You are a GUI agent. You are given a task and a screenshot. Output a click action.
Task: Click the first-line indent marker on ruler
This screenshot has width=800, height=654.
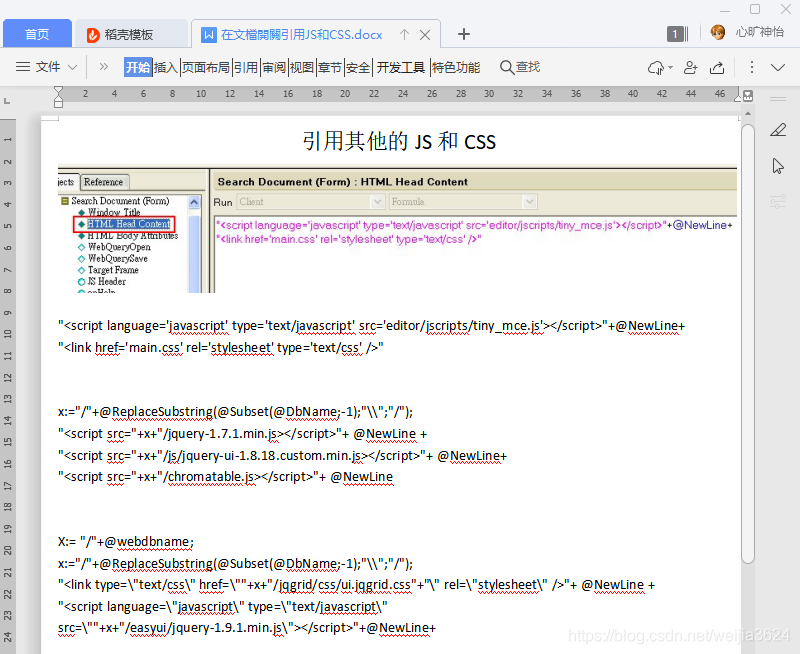coord(58,91)
